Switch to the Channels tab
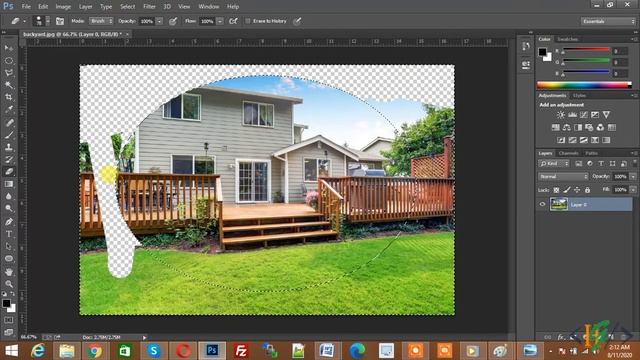The image size is (640, 360). click(569, 153)
